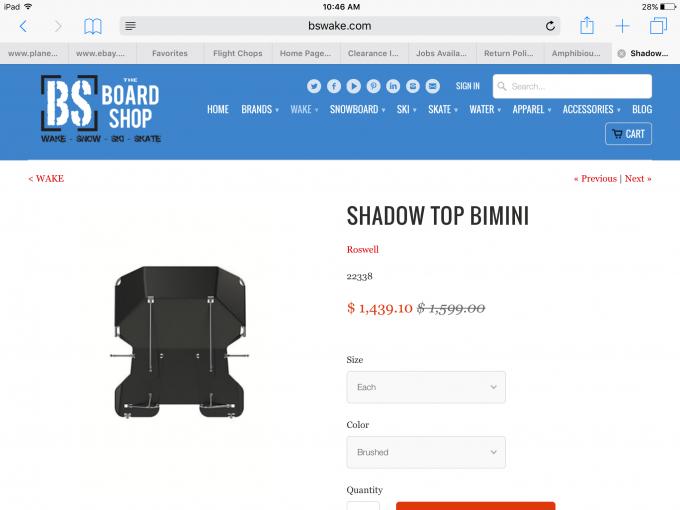Viewport: 680px width, 510px height.
Task: Go back via the < WAKE link
Action: [x=46, y=179]
